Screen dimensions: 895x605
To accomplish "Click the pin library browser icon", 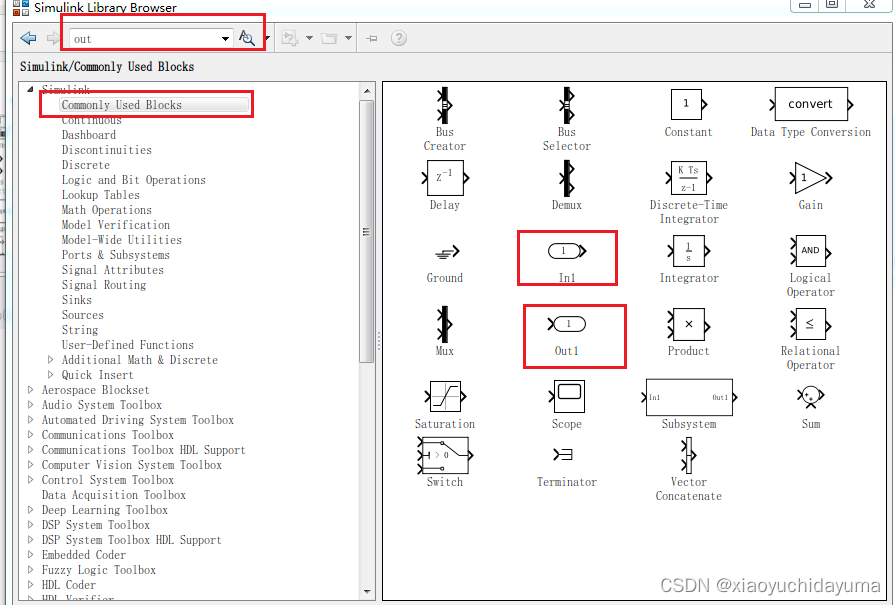I will [372, 38].
